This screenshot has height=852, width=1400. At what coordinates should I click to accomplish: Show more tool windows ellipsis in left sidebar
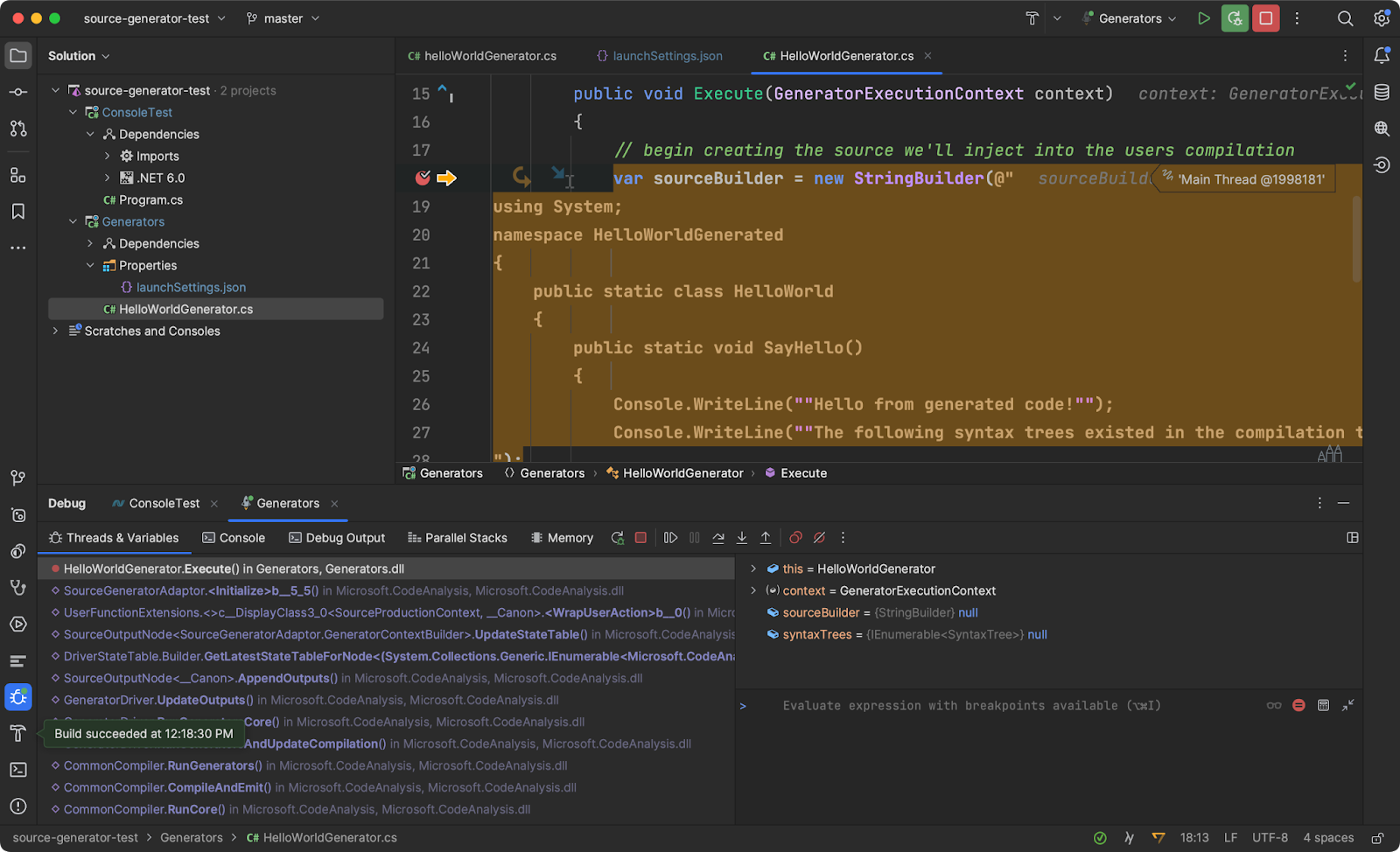point(18,248)
